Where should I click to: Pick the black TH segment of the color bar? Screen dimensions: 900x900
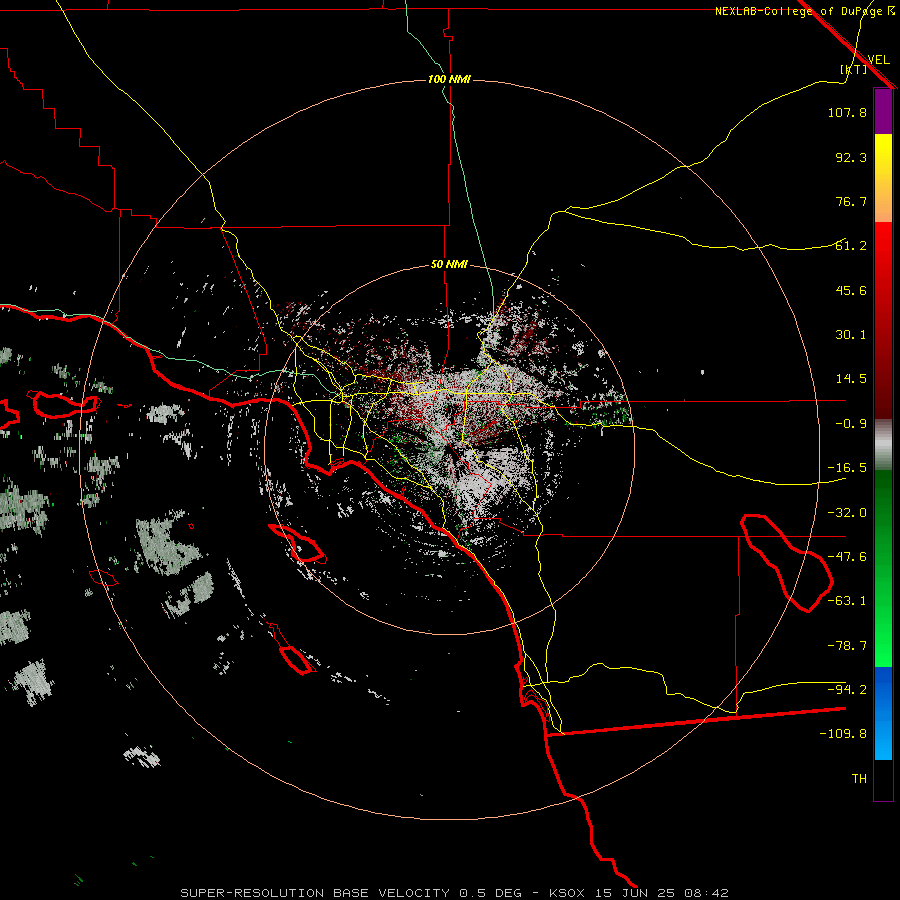tap(883, 779)
